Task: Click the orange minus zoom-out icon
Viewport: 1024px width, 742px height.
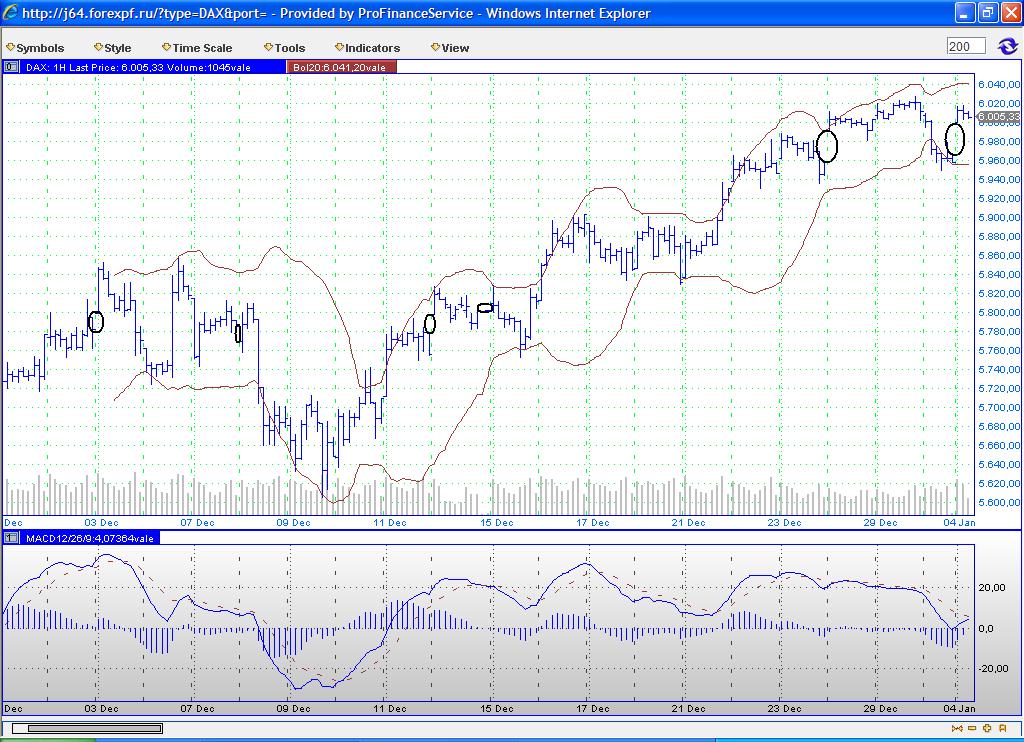Action: tap(971, 728)
